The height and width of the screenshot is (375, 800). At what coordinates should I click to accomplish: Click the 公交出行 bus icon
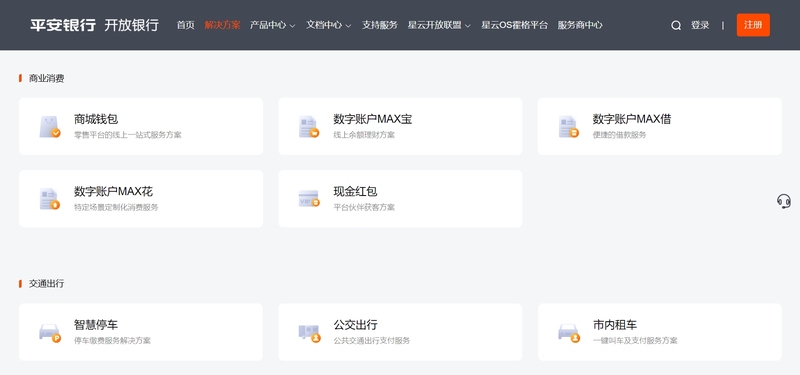tap(309, 333)
